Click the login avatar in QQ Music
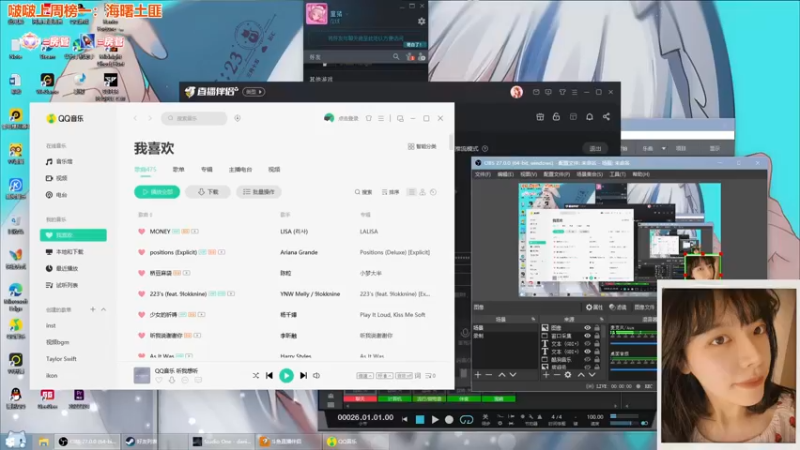 tap(329, 118)
